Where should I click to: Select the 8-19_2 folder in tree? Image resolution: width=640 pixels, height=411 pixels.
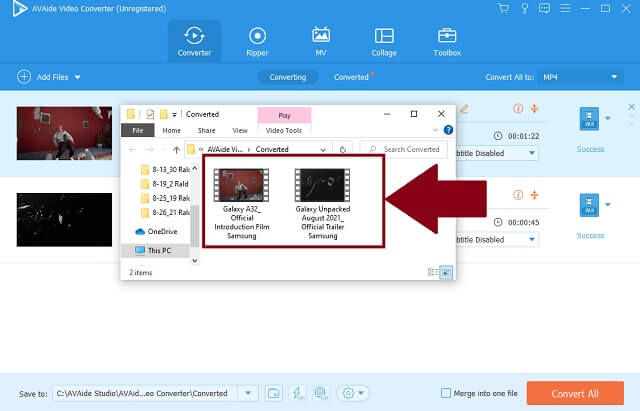(165, 184)
